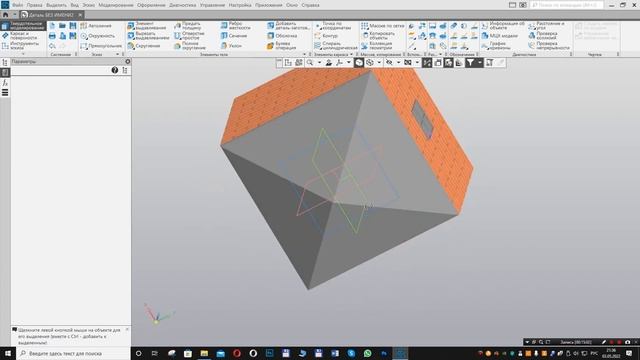Viewport: 640px width, 360px height.
Task: Open the dropdown next to the filter funnel
Action: point(480,62)
